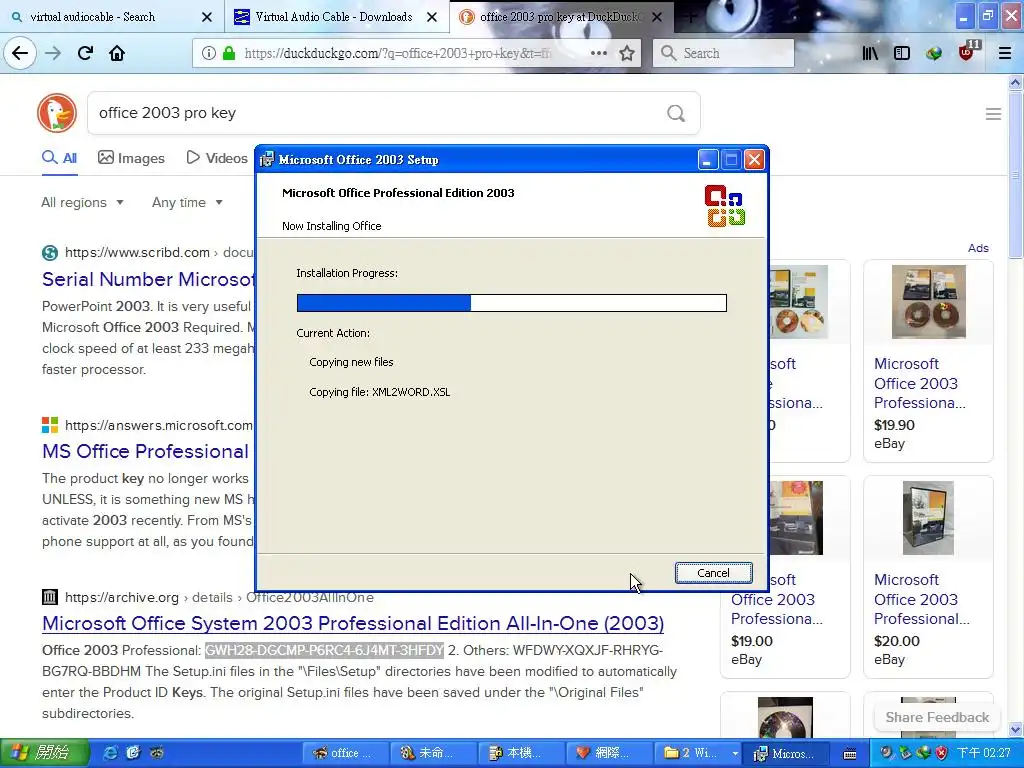The image size is (1024, 768).
Task: Open the uBlock Origin shield icon
Action: point(968,52)
